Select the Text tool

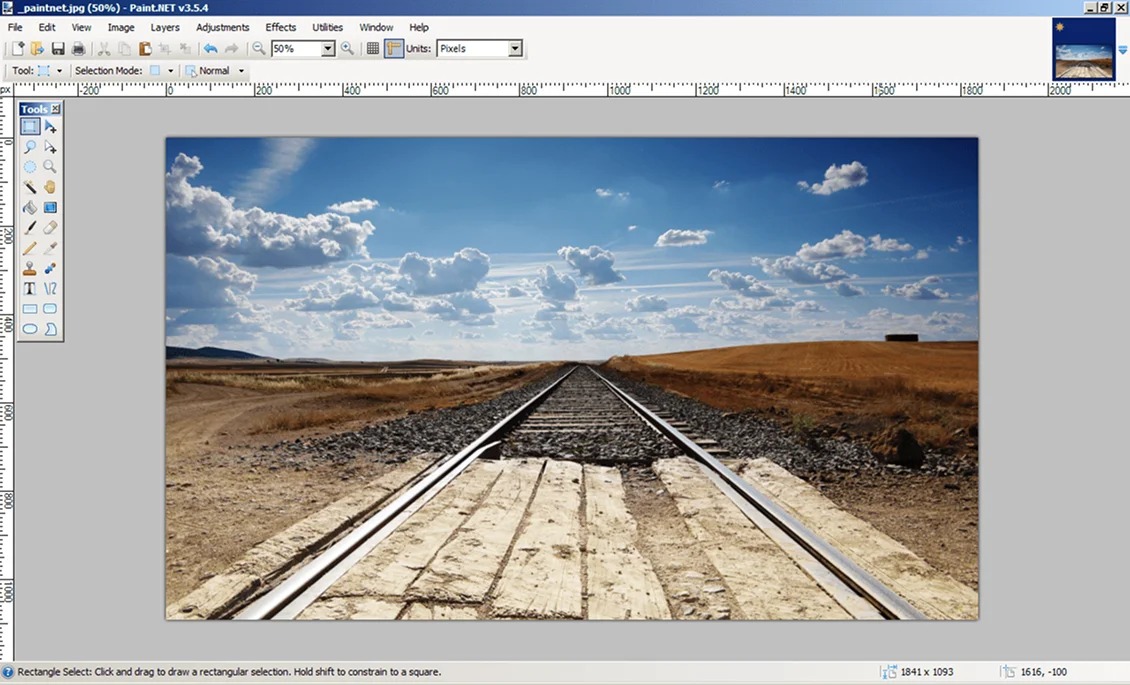[x=30, y=289]
